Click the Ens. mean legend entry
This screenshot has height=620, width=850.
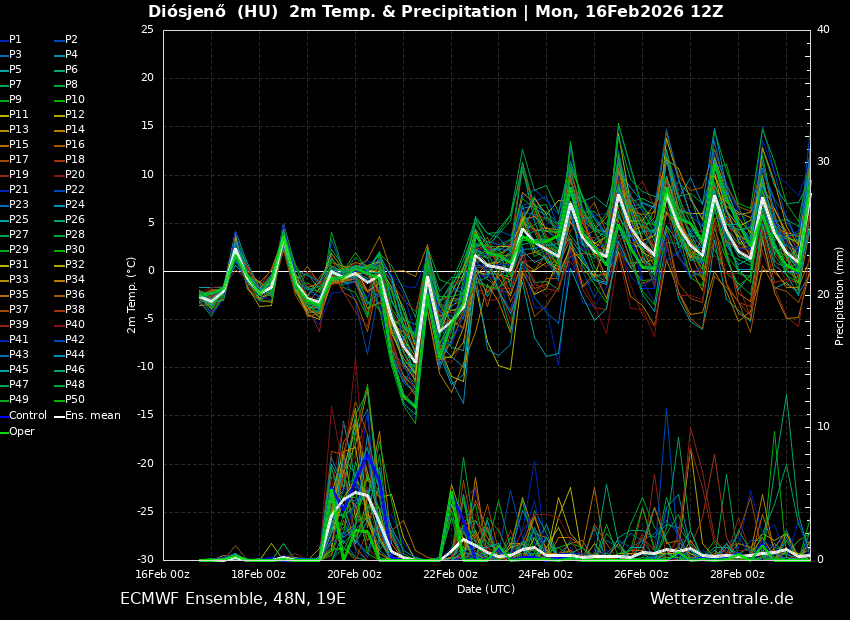coord(92,415)
